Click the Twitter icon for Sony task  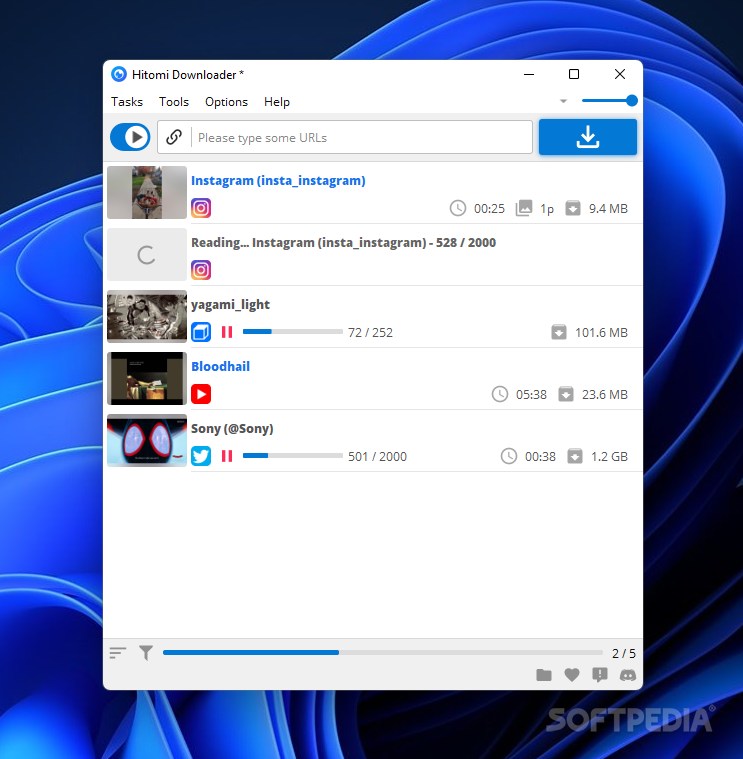[x=201, y=456]
